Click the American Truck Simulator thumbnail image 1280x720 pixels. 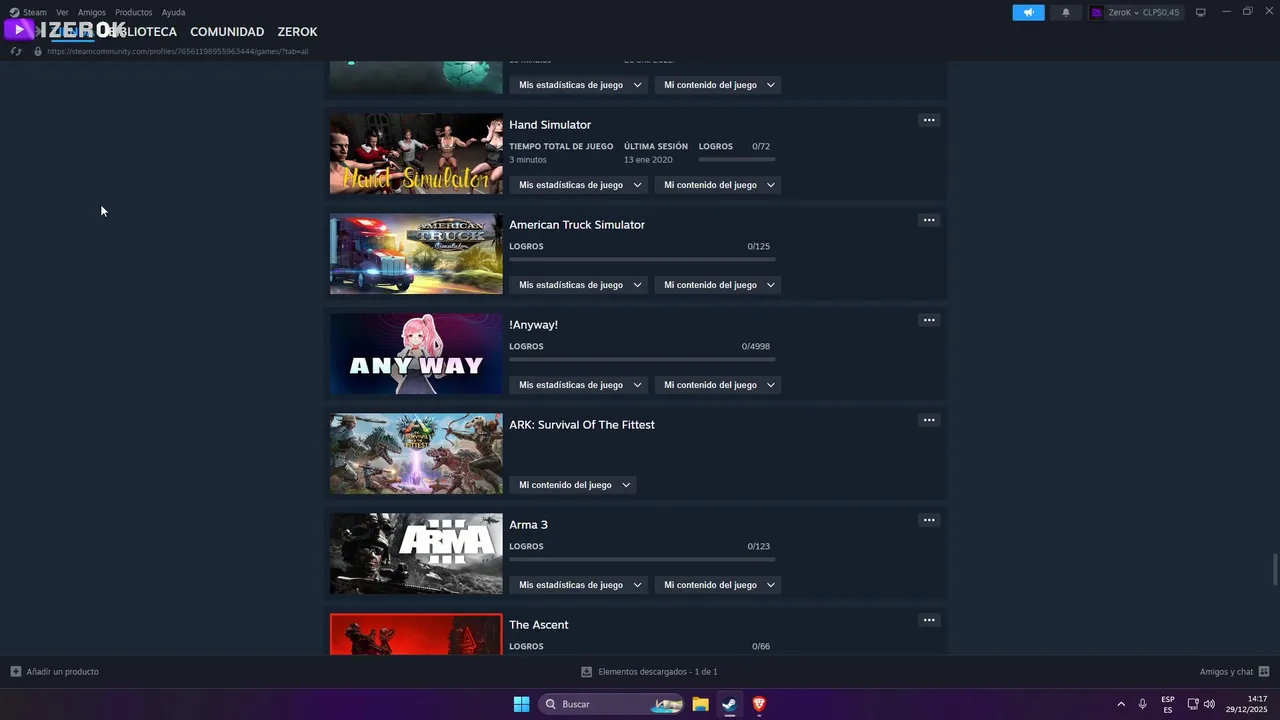pos(416,254)
